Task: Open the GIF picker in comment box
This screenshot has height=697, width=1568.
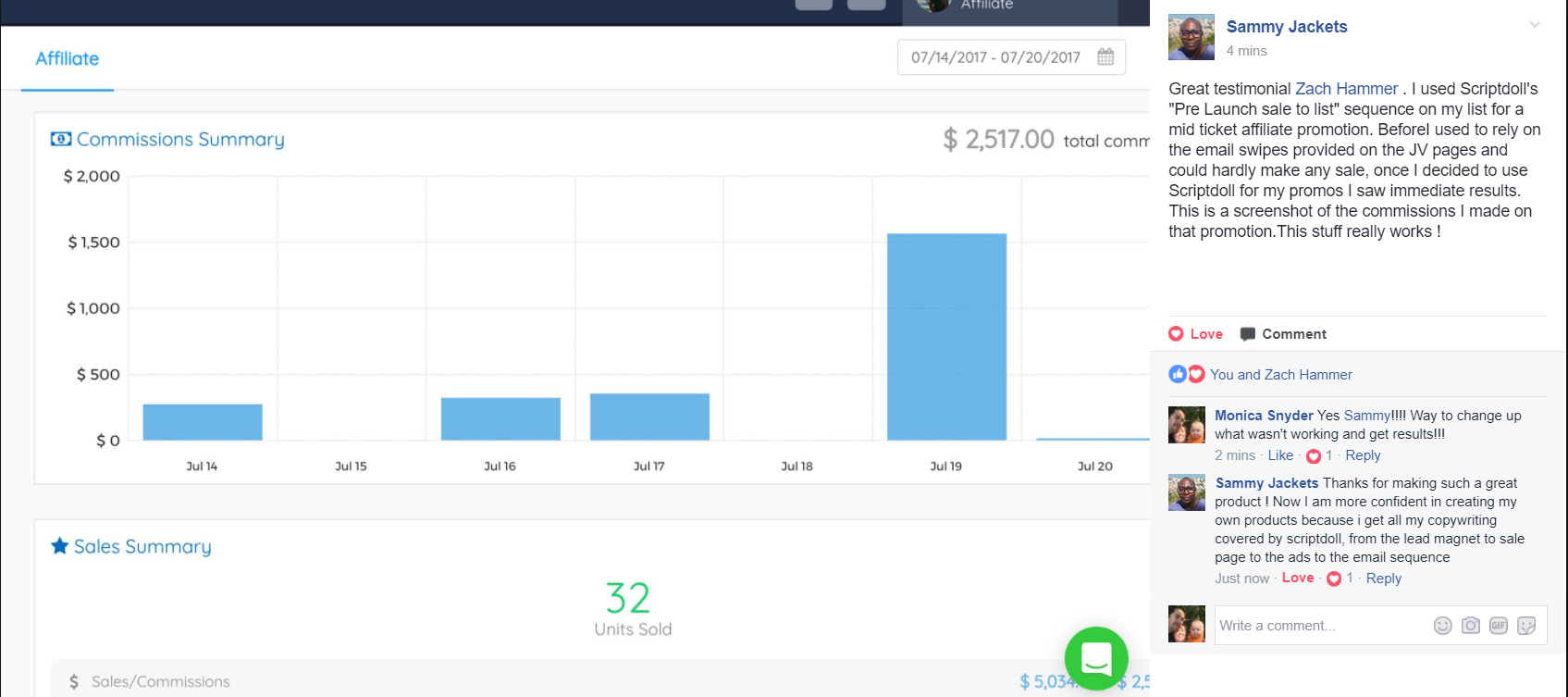Action: click(x=1499, y=626)
